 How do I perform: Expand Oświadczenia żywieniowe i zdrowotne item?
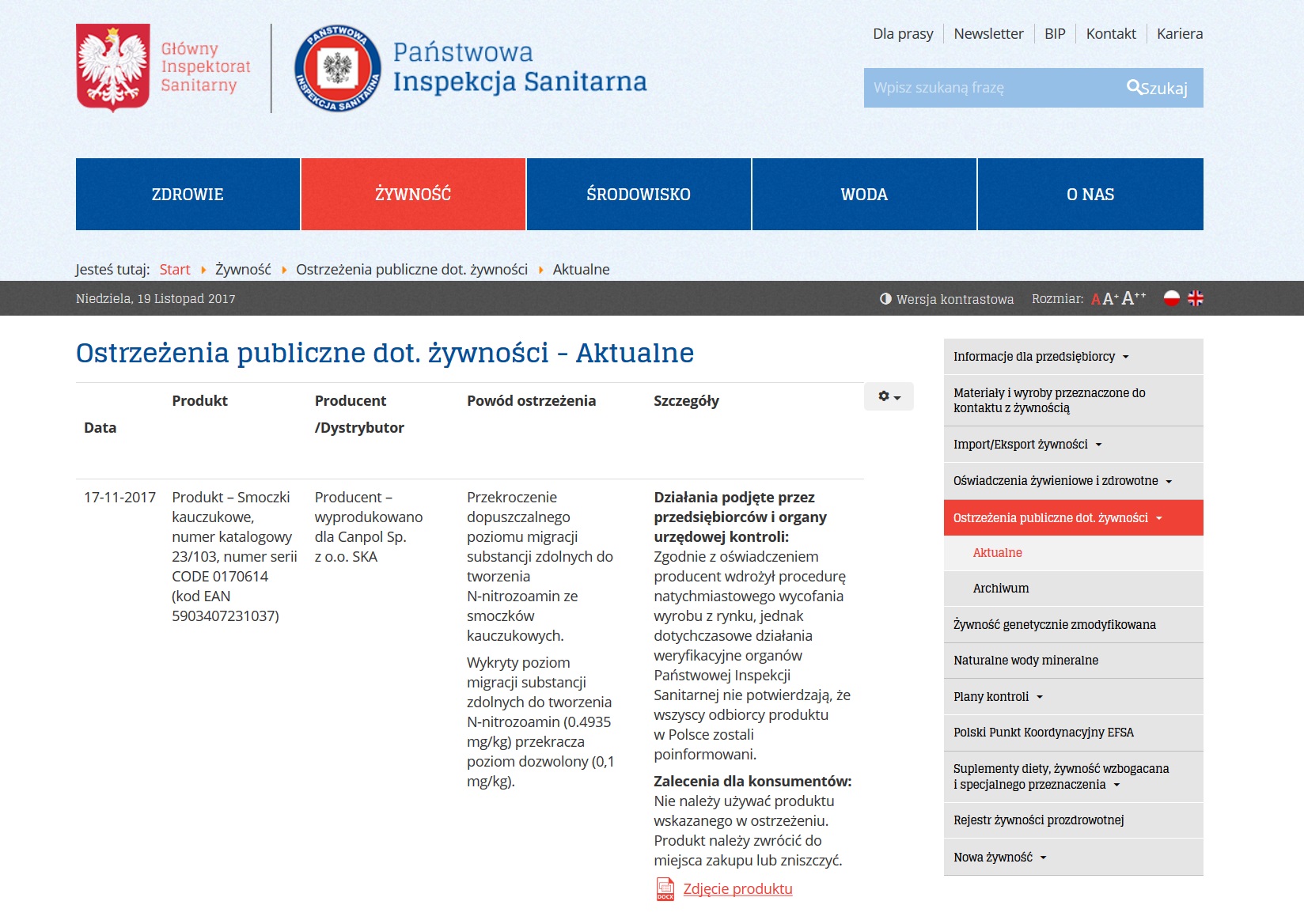pyautogui.click(x=1073, y=481)
